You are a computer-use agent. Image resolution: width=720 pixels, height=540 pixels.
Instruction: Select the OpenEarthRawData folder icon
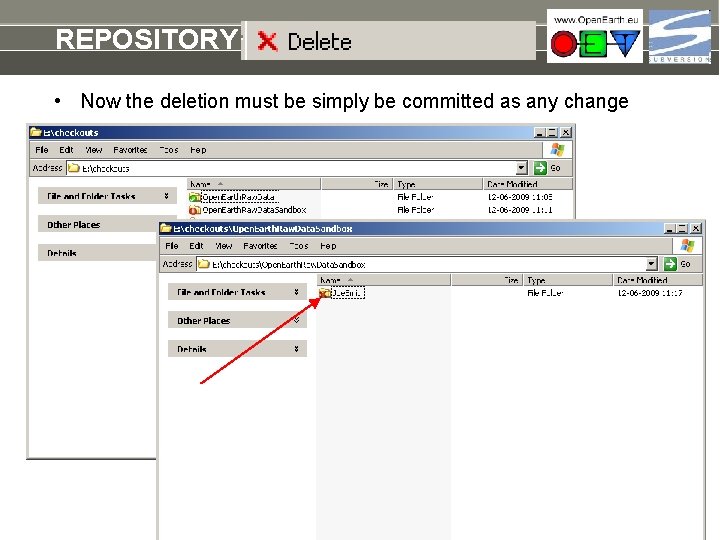point(195,197)
